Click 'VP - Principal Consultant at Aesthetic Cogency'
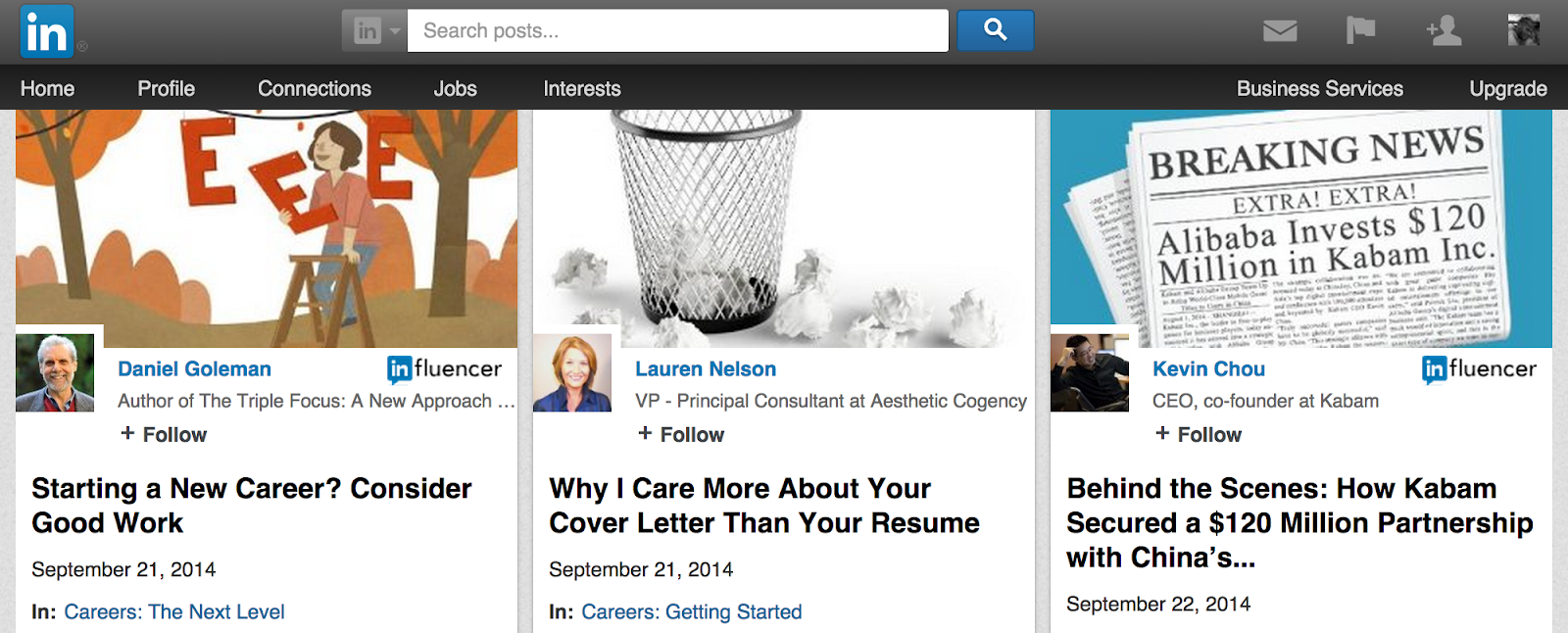Viewport: 1568px width, 633px height. (x=831, y=401)
